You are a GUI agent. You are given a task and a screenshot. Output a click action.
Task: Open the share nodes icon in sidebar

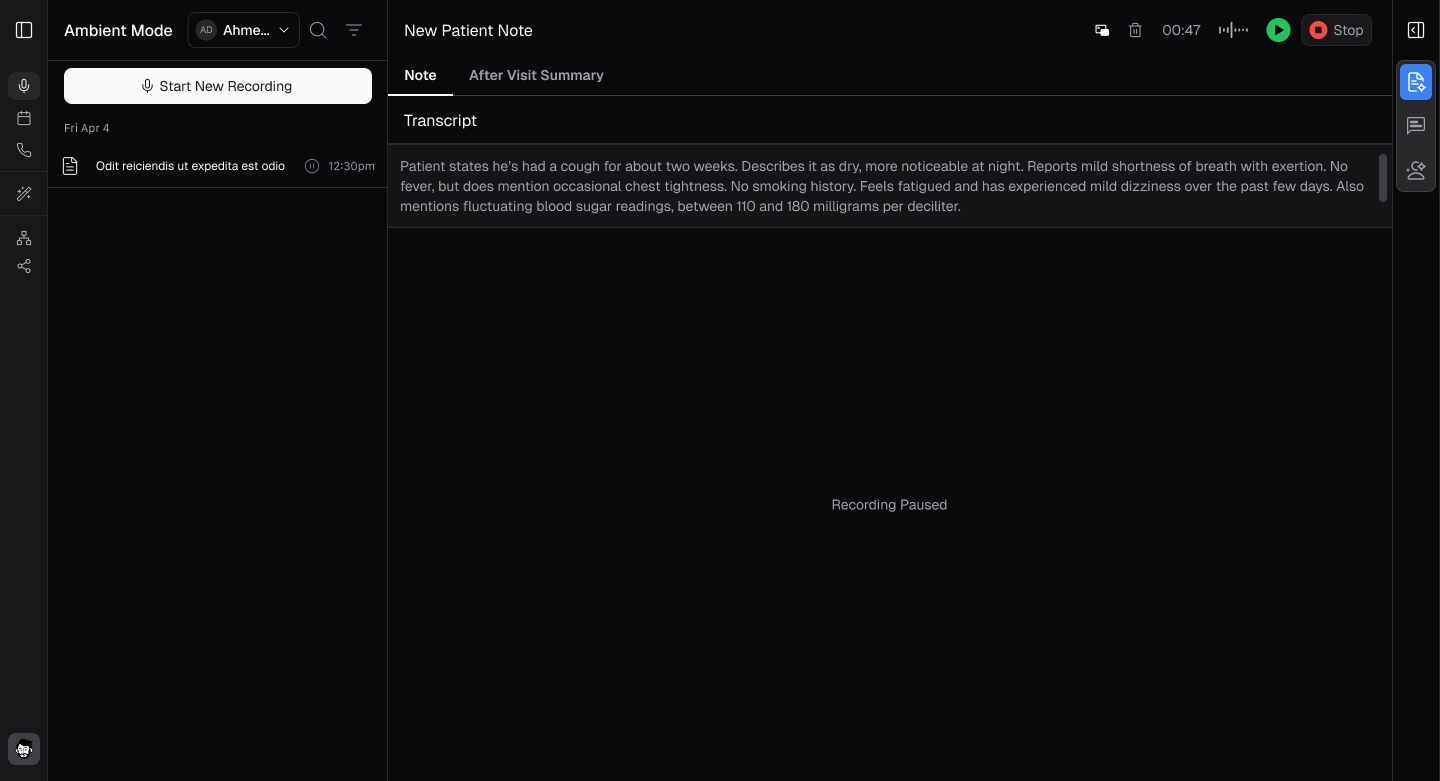click(x=24, y=266)
